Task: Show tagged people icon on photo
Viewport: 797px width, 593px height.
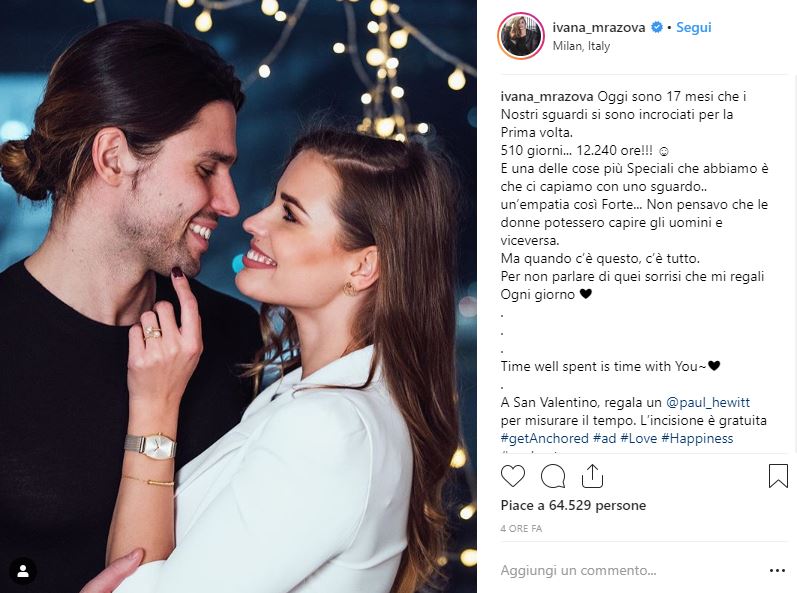Action: [x=23, y=571]
